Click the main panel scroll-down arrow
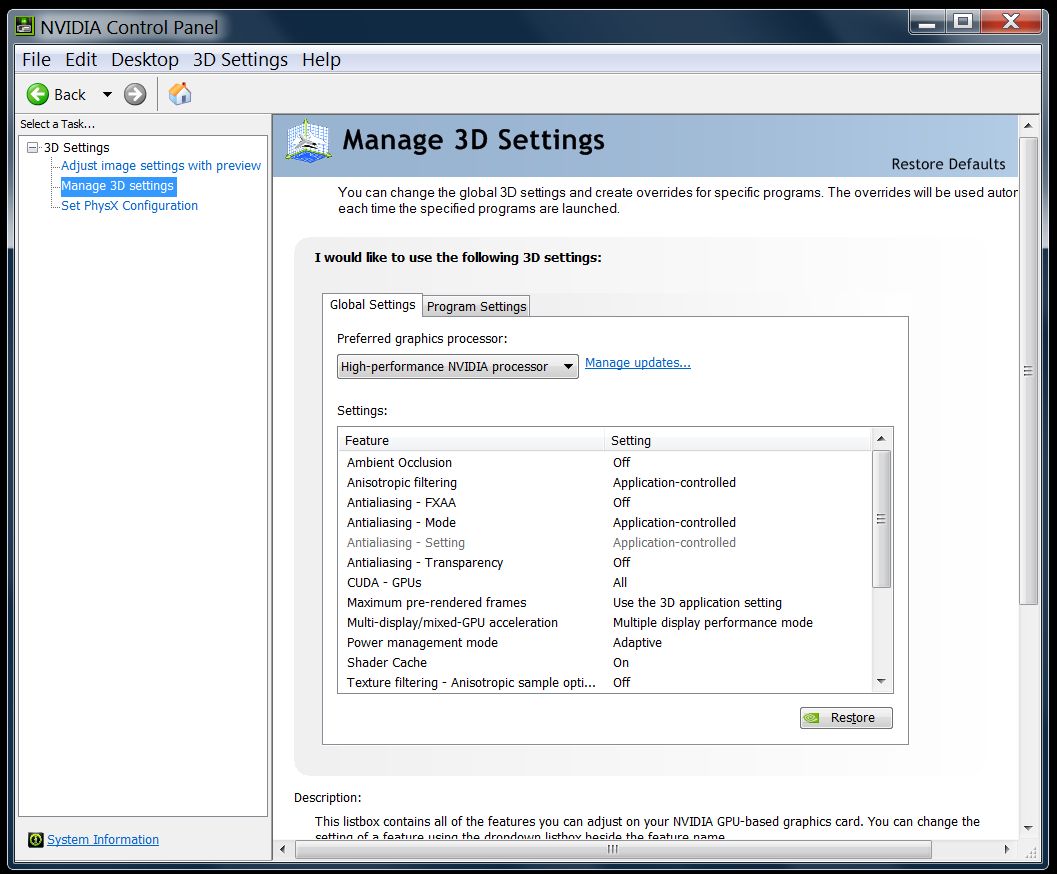The width and height of the screenshot is (1057, 874). [1028, 828]
